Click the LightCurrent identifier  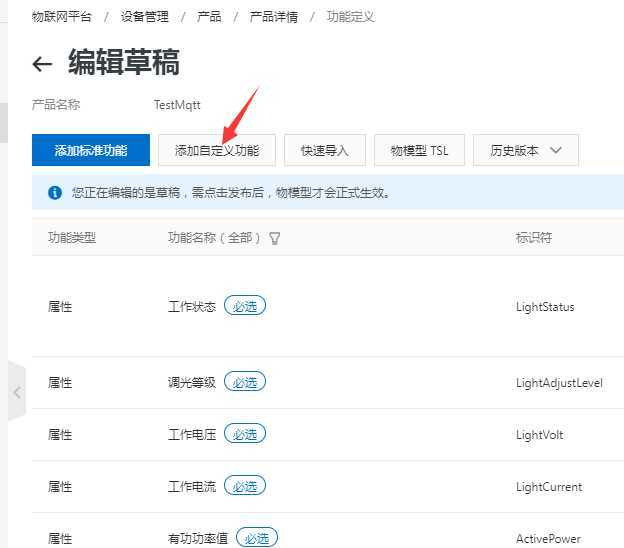(x=549, y=487)
